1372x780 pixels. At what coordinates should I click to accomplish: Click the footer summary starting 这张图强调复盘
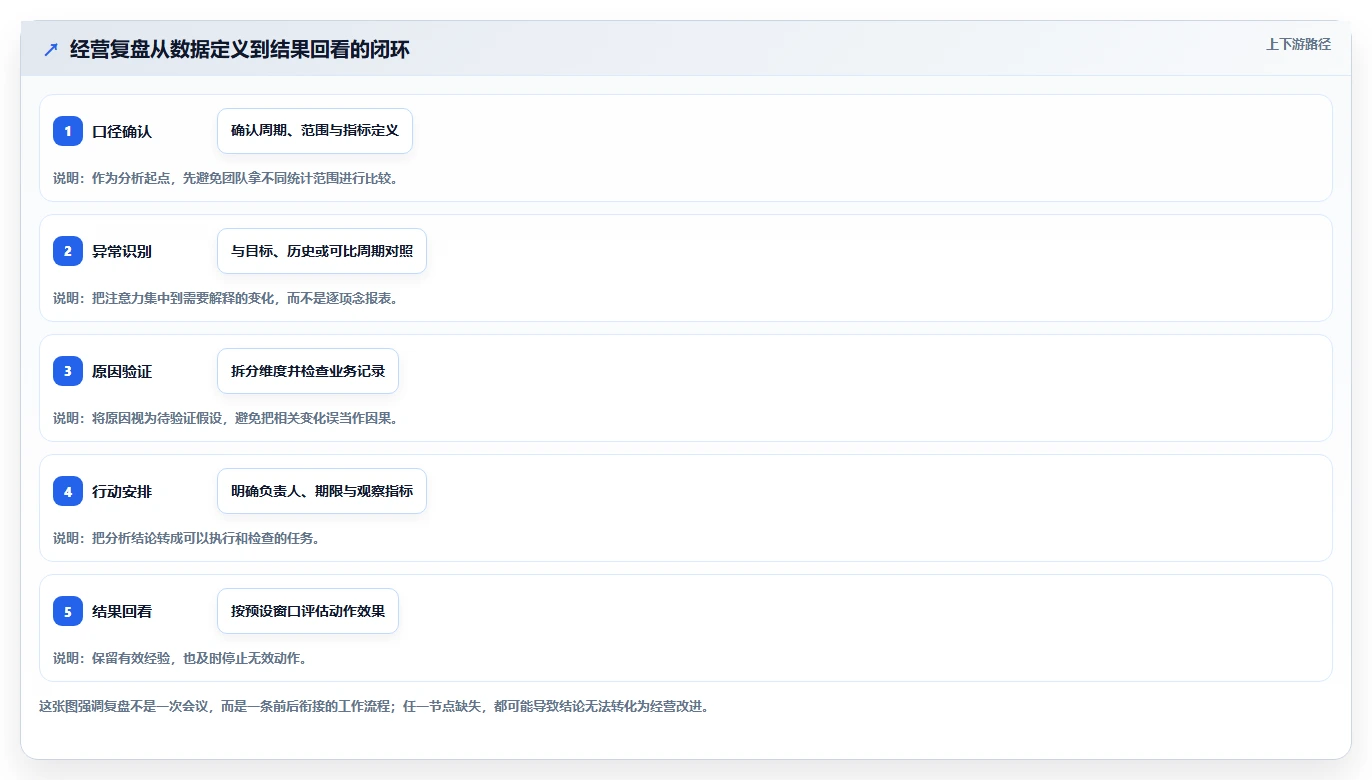pos(374,706)
